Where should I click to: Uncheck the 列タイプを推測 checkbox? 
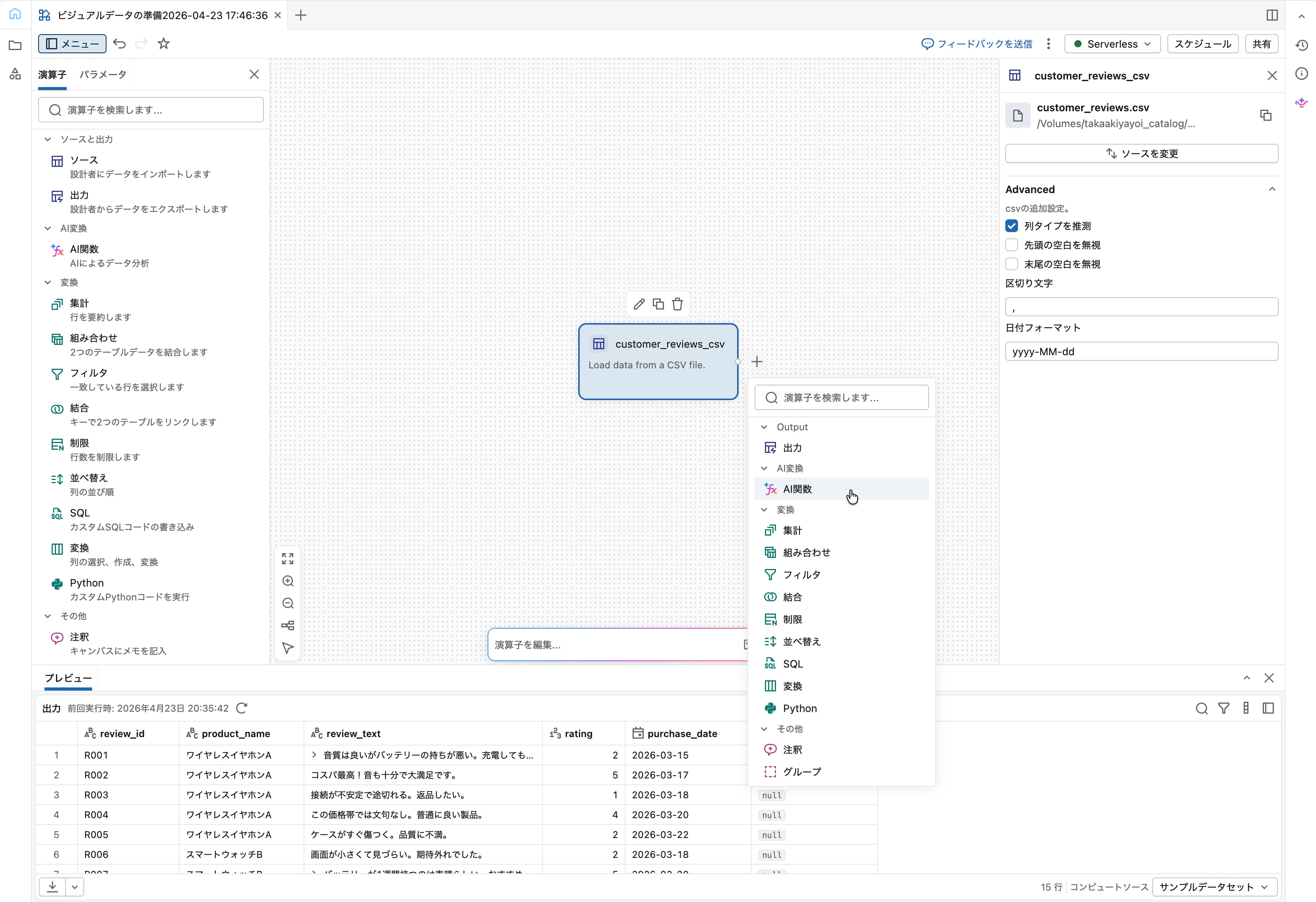click(1011, 226)
